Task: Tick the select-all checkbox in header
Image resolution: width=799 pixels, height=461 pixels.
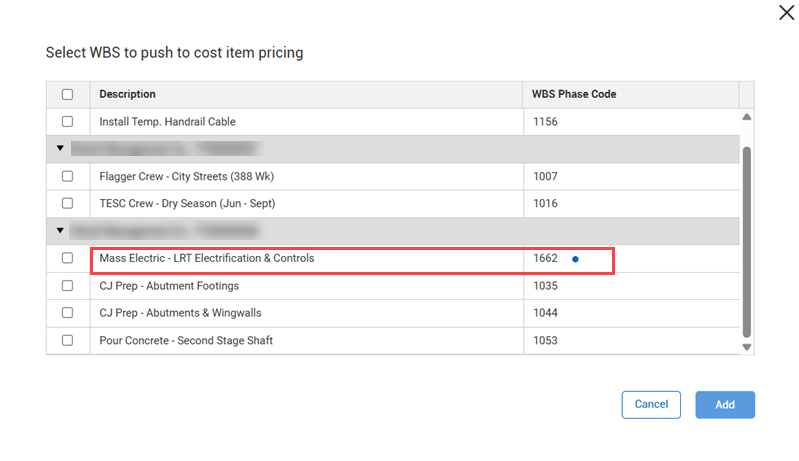Action: 68,95
